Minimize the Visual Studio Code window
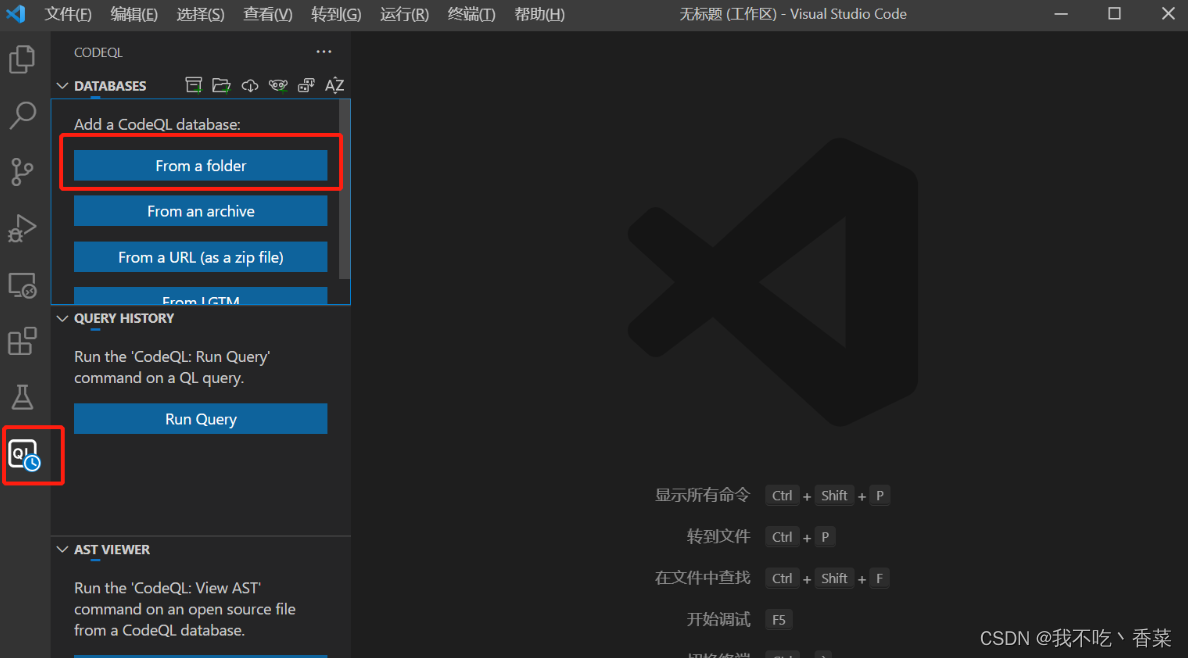The width and height of the screenshot is (1188, 658). pyautogui.click(x=1061, y=14)
